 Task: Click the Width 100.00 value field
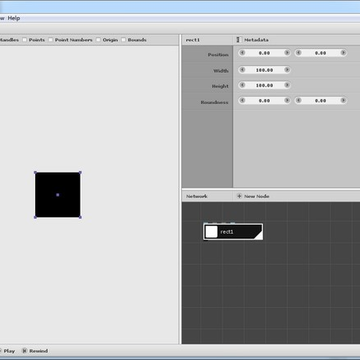click(264, 70)
